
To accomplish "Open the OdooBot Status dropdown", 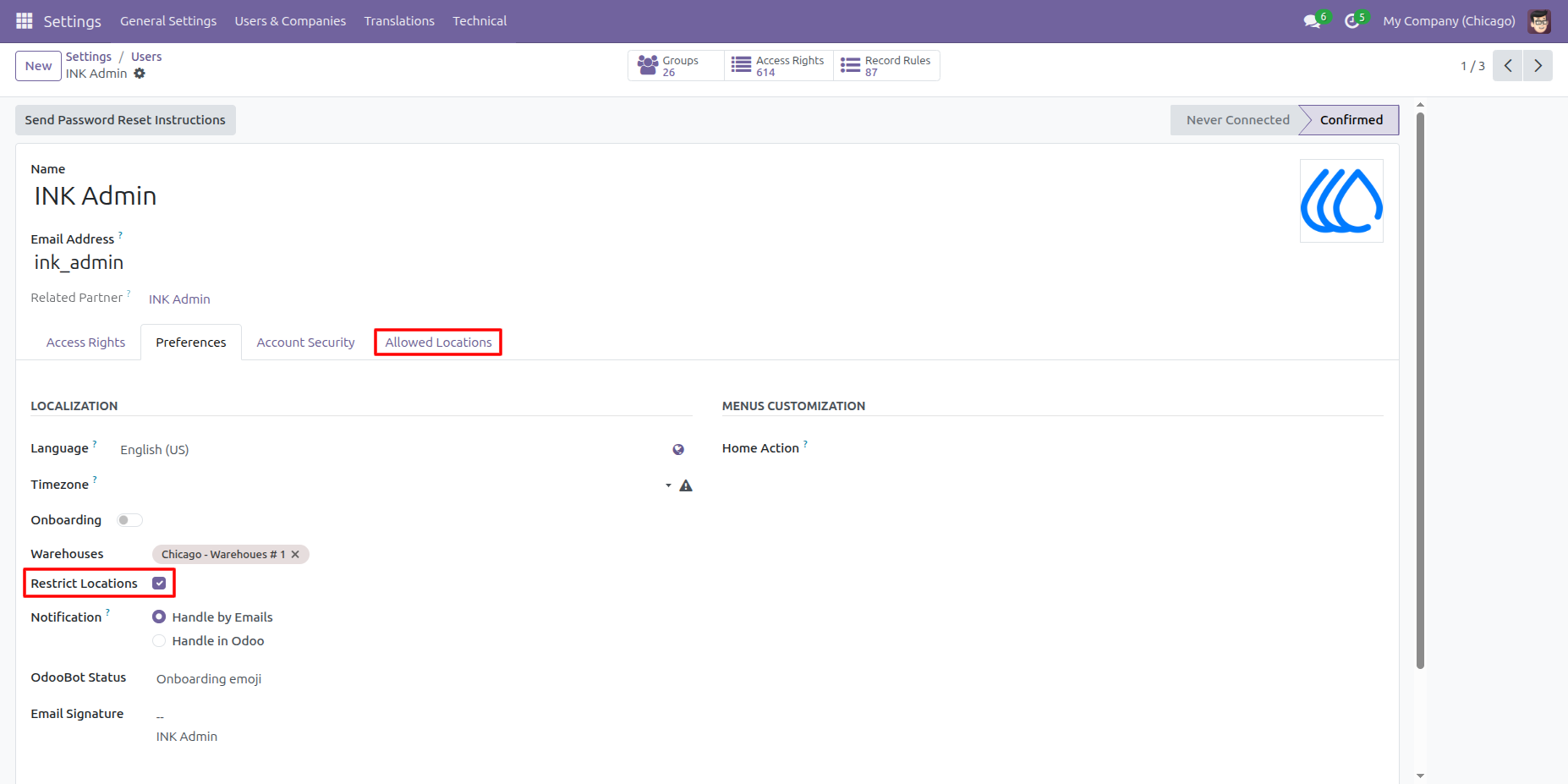I will 423,679.
